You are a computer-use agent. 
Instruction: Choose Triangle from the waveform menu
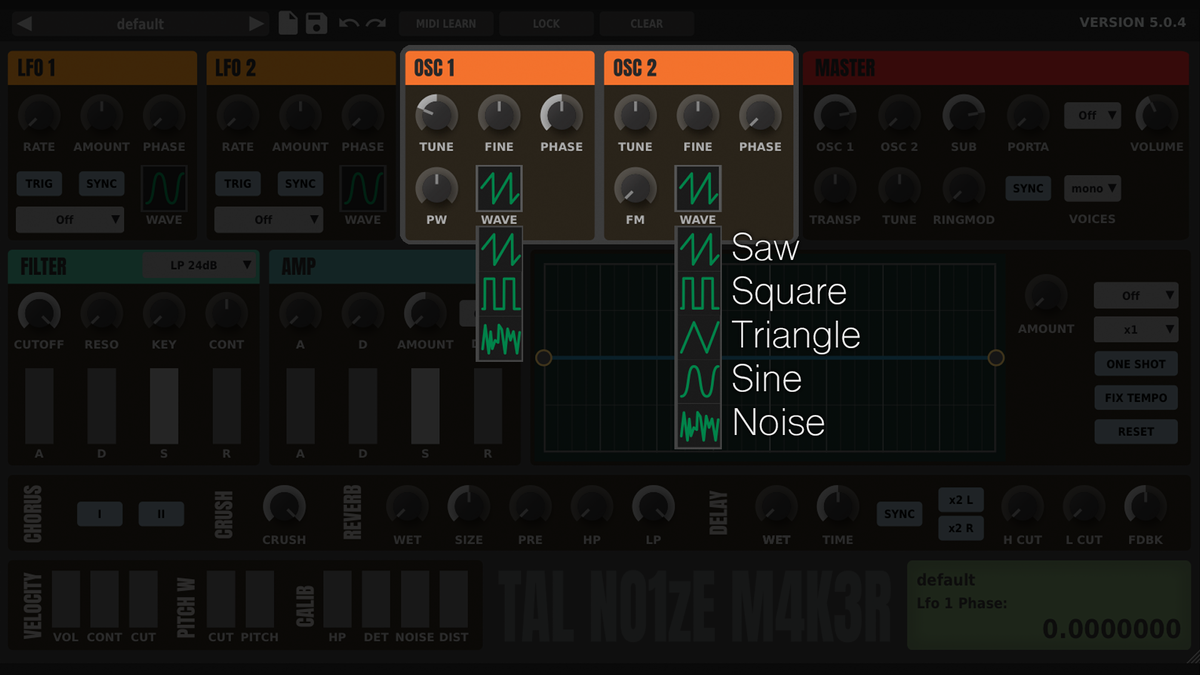coord(698,335)
